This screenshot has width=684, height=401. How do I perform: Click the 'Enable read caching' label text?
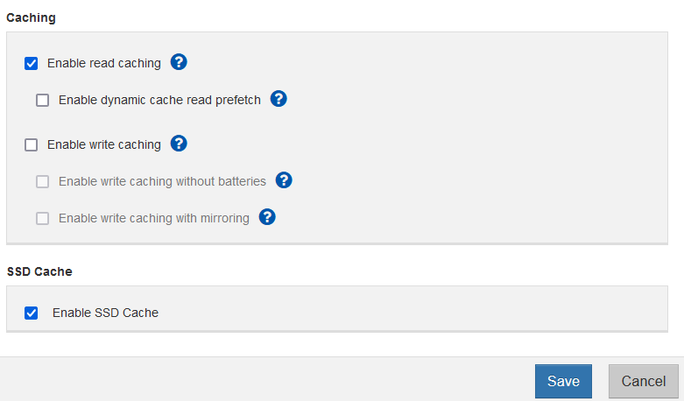click(x=104, y=64)
